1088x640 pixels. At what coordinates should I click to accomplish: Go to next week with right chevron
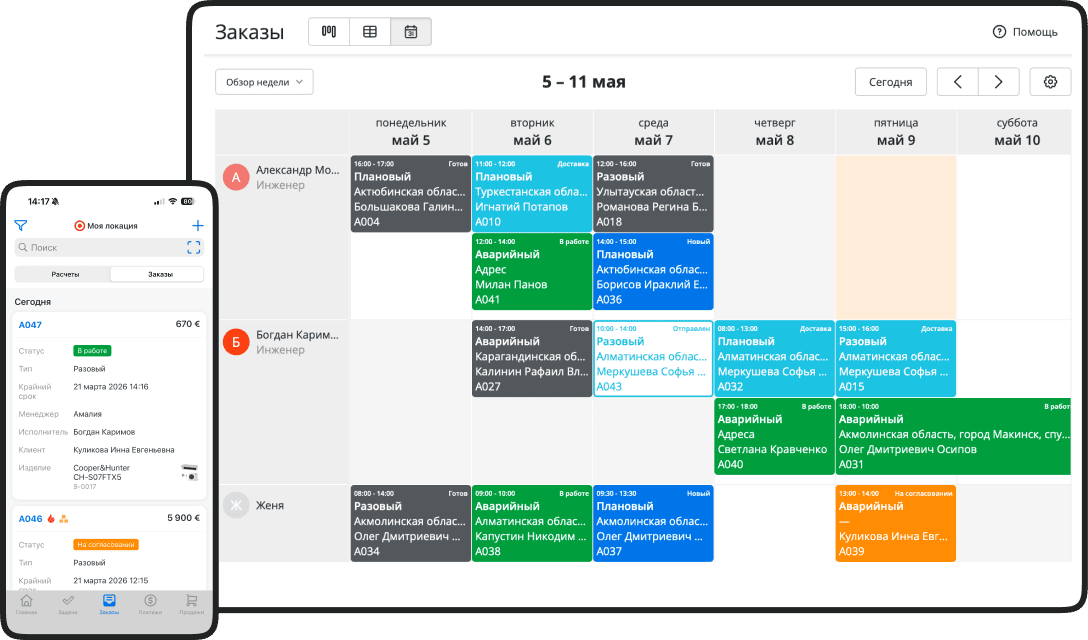(x=998, y=82)
